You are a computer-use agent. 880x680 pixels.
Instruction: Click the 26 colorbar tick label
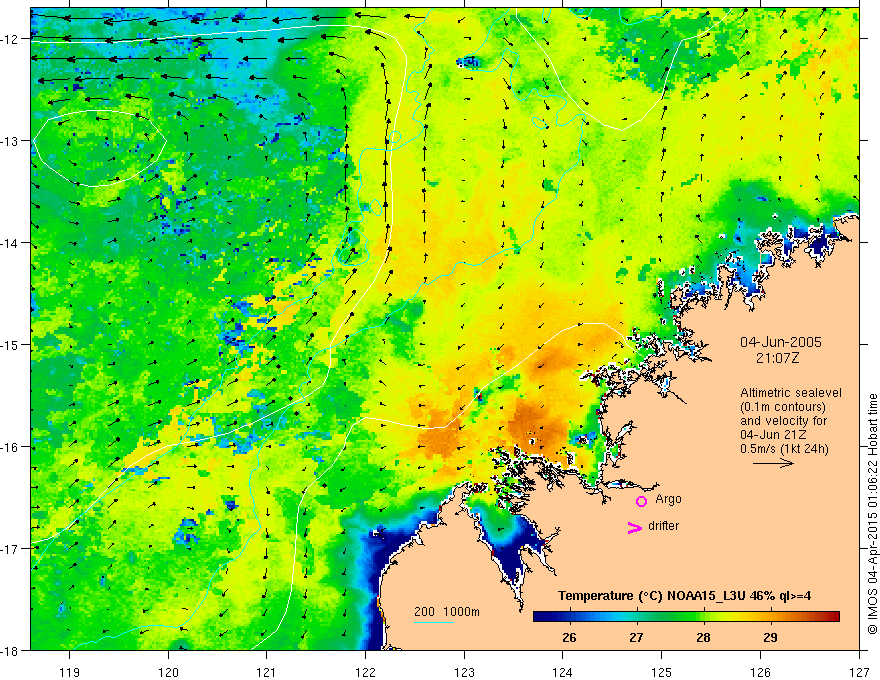[569, 637]
